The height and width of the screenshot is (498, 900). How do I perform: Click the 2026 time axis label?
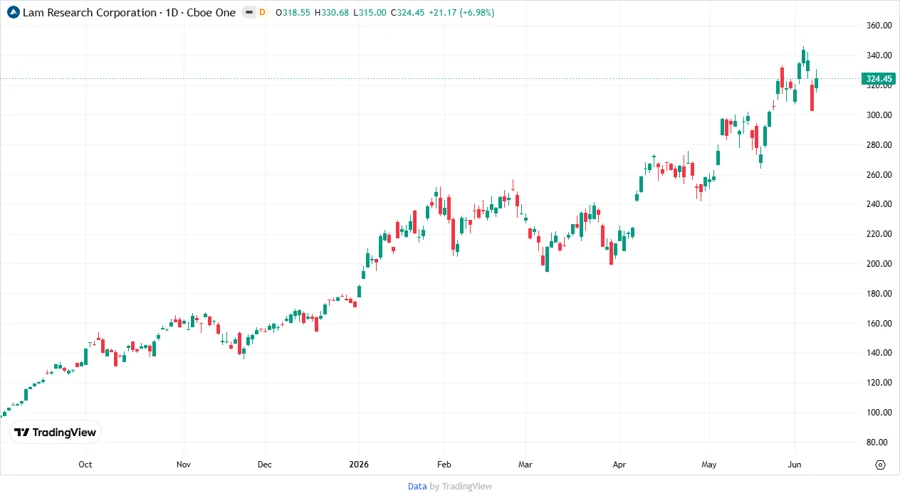(359, 464)
